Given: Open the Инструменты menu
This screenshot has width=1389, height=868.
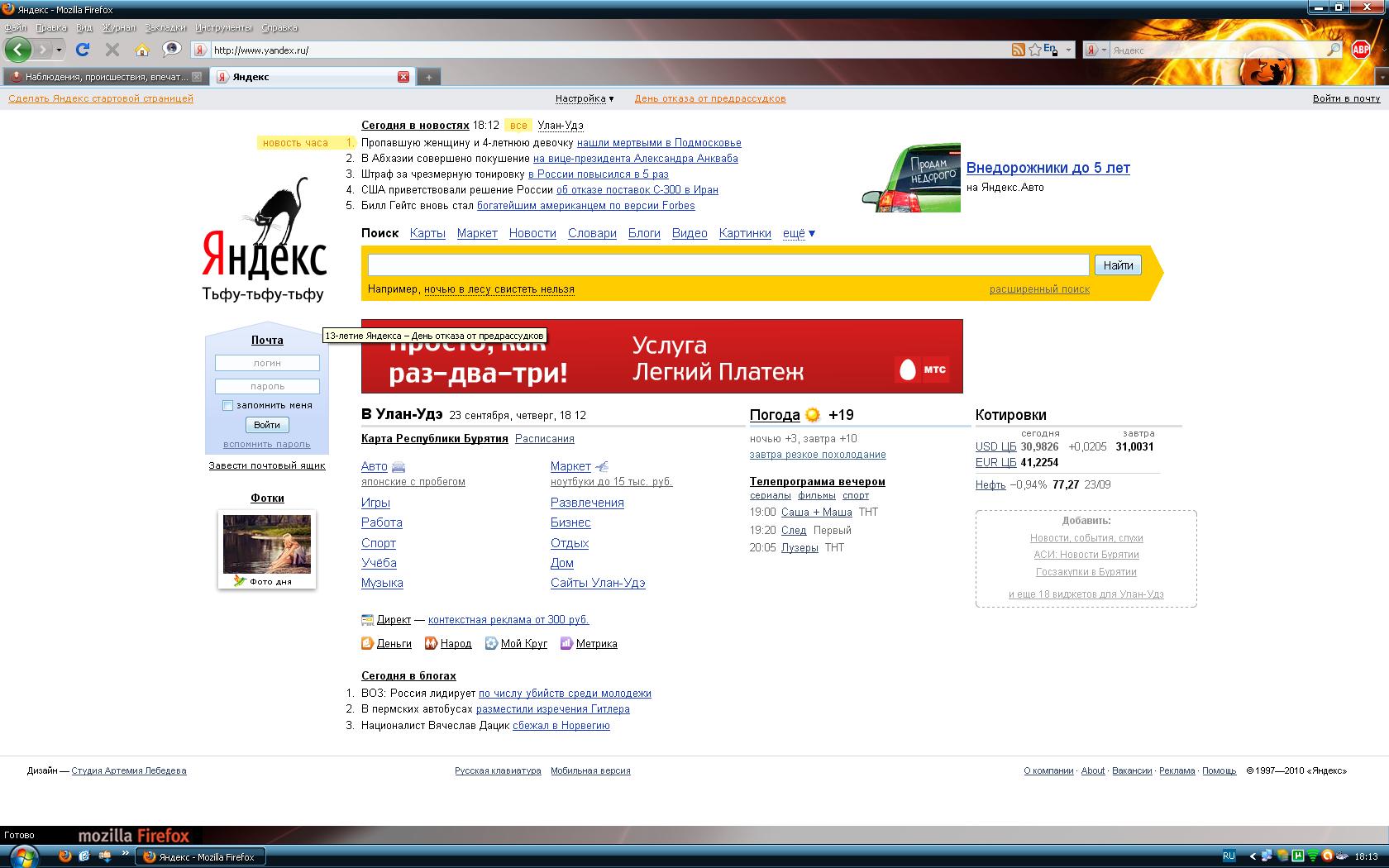Looking at the screenshot, I should click(224, 27).
